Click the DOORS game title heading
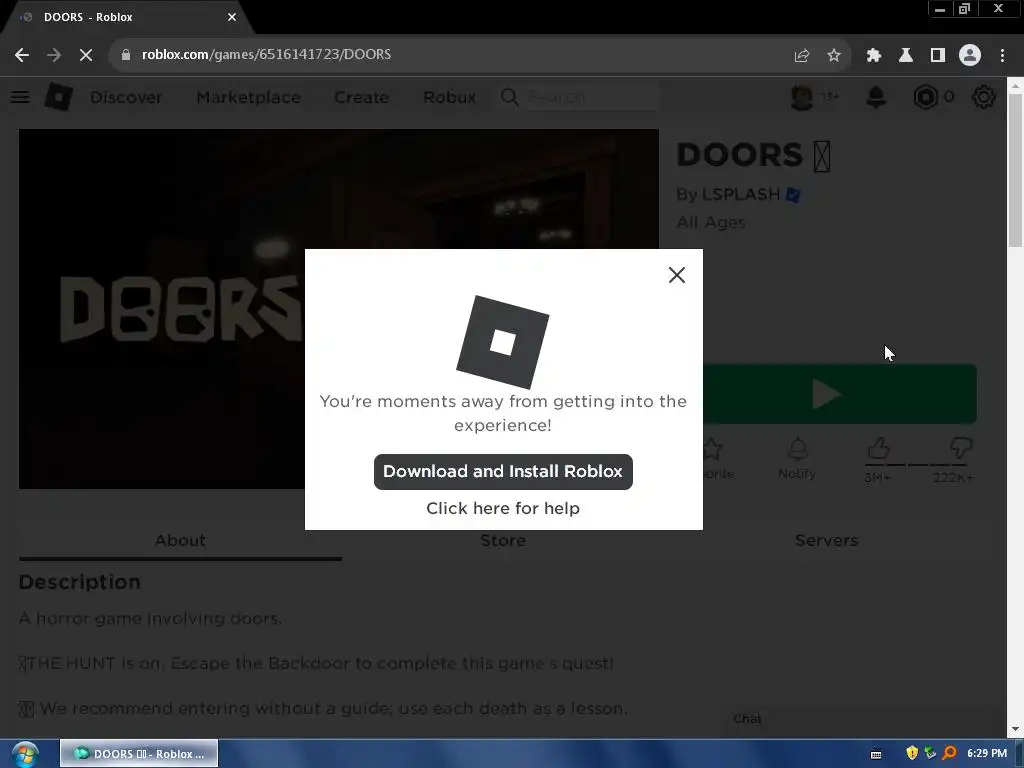The image size is (1024, 768). click(x=753, y=155)
